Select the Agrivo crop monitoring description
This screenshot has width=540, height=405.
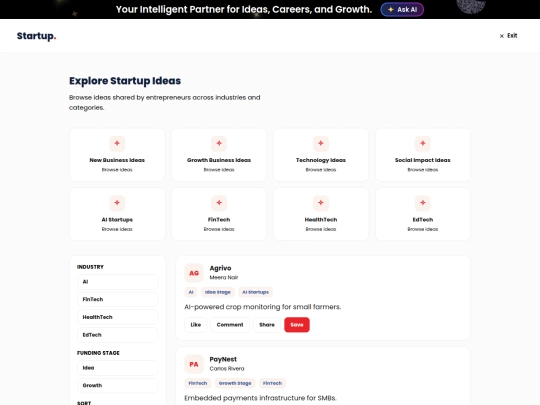[x=263, y=307]
